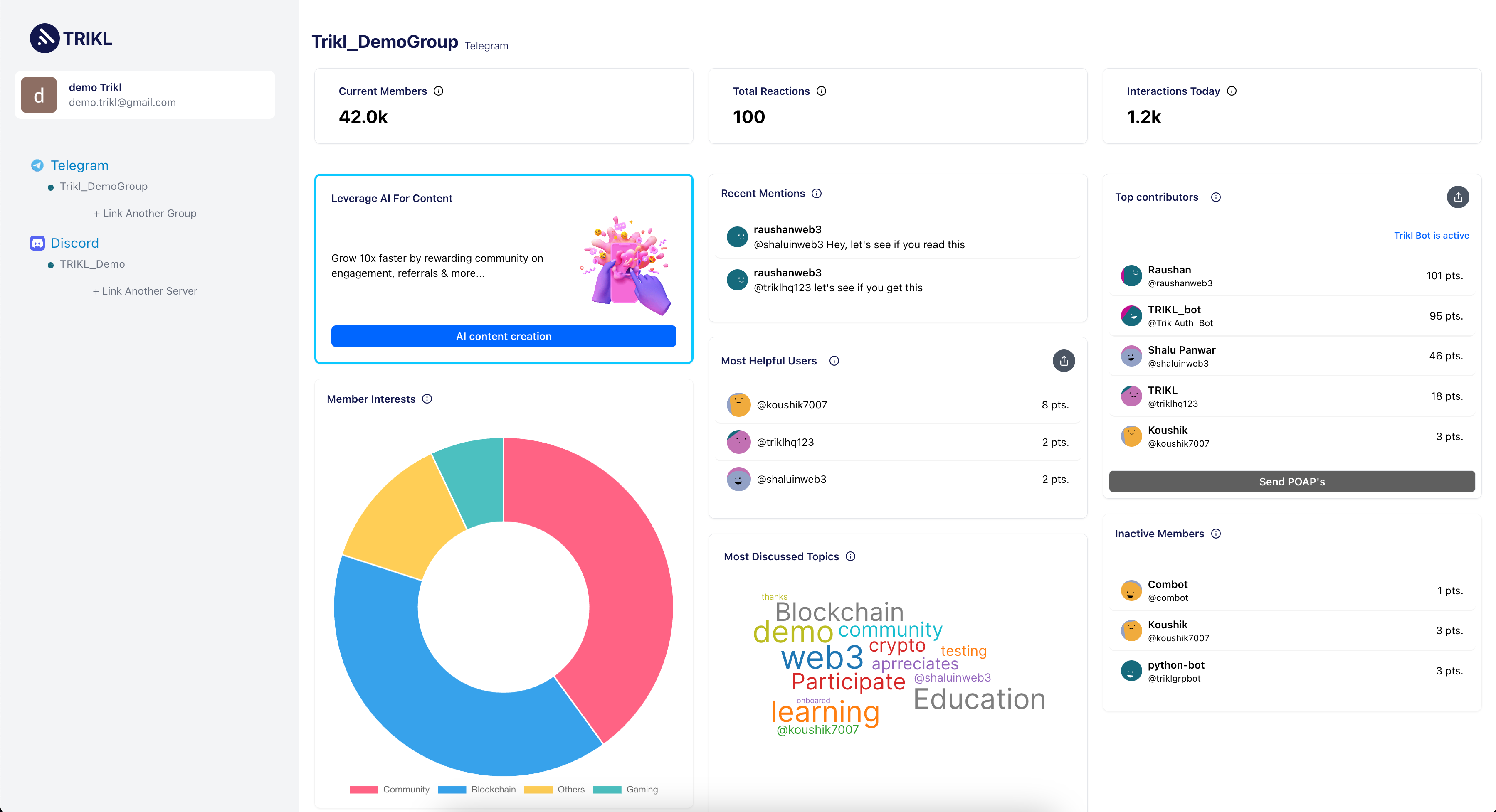Click the '100' reactions value
The image size is (1496, 812).
point(748,117)
